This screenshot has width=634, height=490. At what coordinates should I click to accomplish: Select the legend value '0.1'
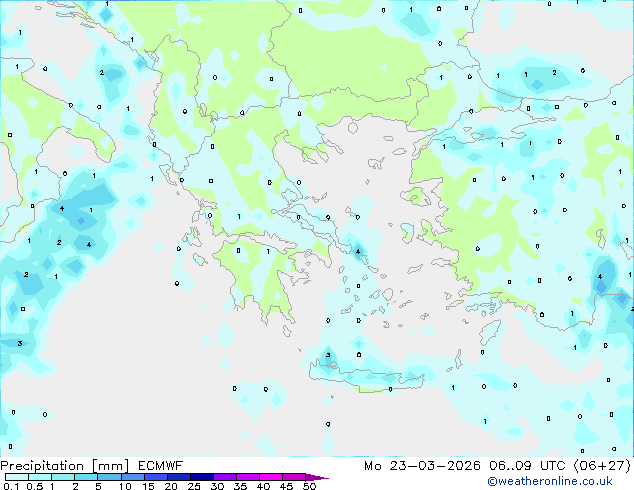(11, 486)
